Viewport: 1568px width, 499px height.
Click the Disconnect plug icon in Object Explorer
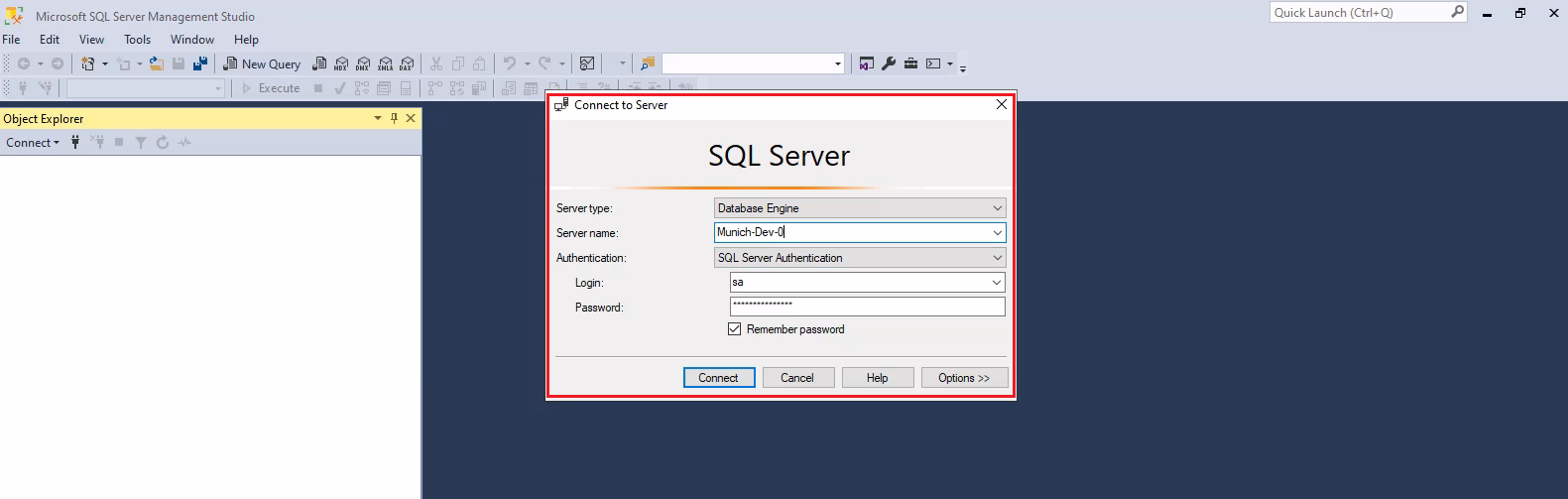click(x=97, y=142)
